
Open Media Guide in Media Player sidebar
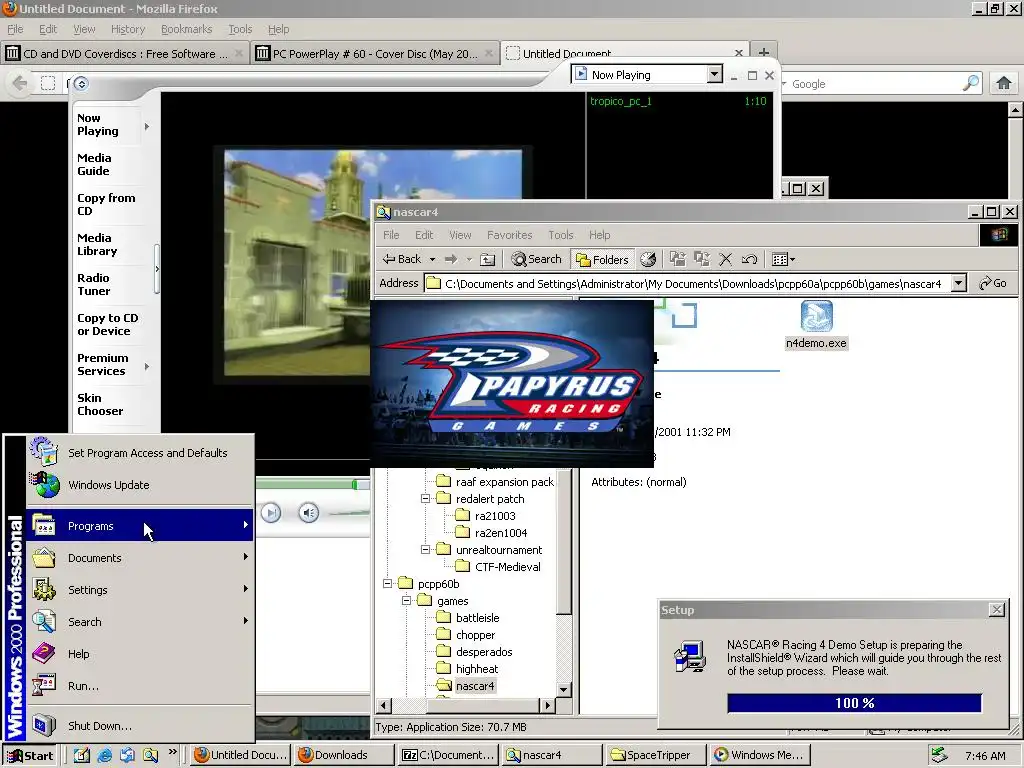tap(94, 164)
